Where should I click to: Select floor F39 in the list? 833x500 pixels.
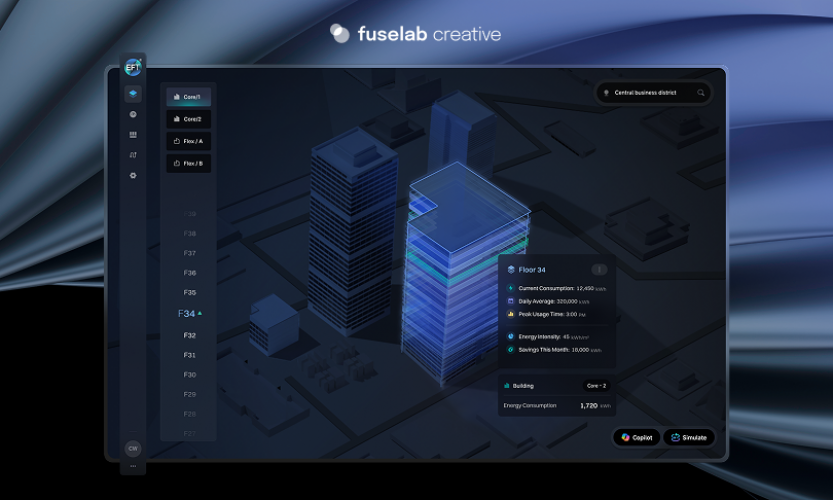[x=190, y=214]
